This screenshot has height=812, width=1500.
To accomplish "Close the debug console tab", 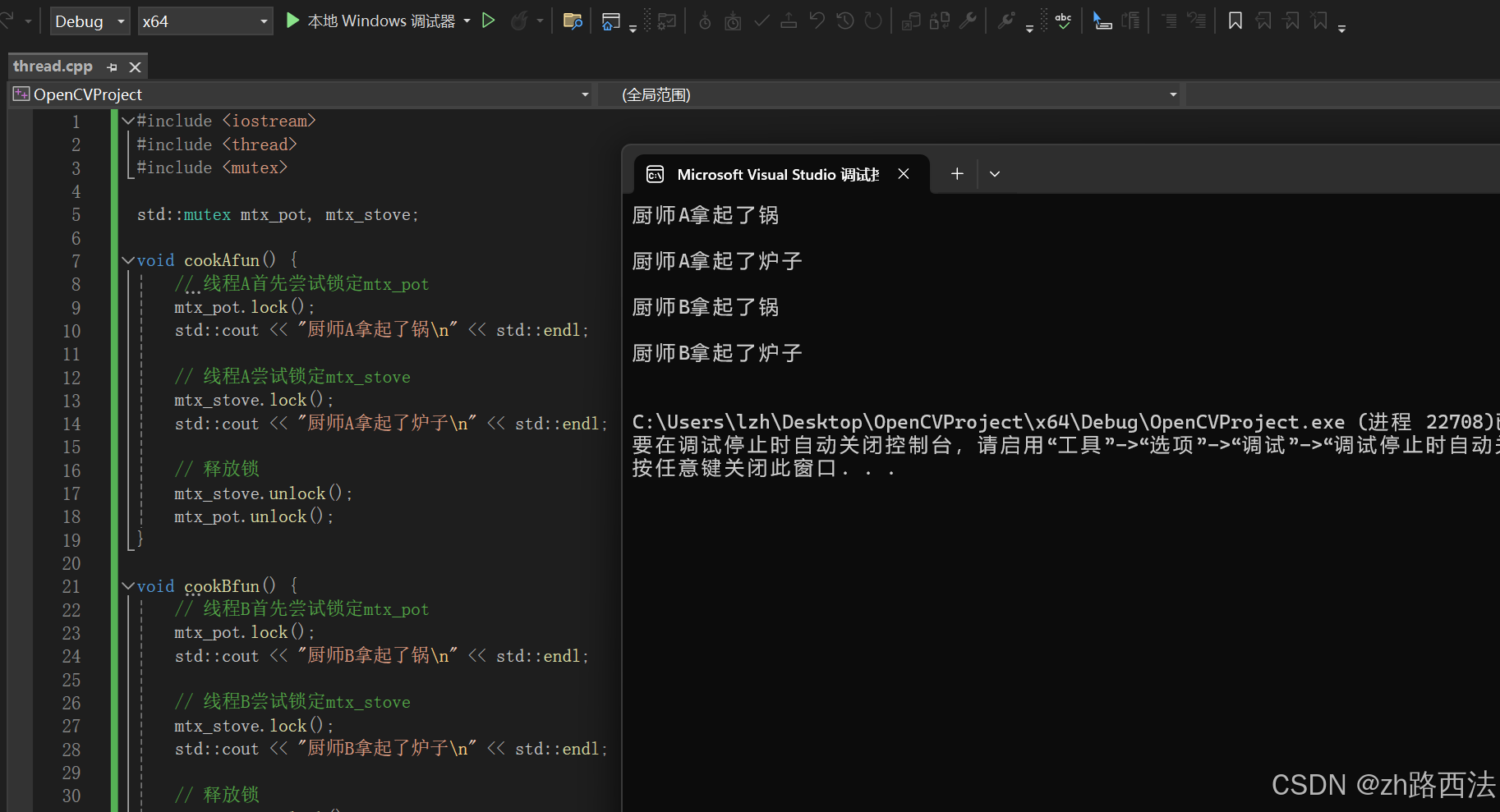I will [x=904, y=174].
